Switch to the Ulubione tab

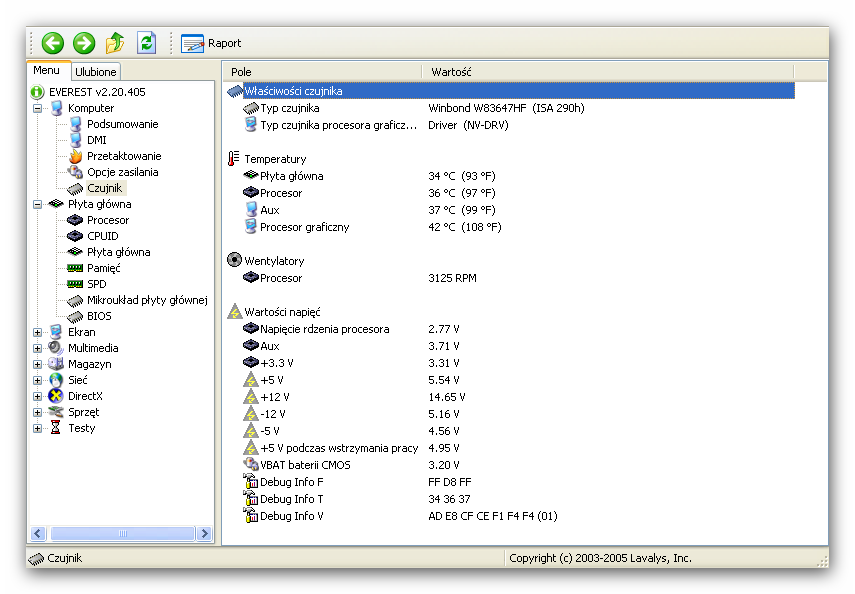coord(97,71)
